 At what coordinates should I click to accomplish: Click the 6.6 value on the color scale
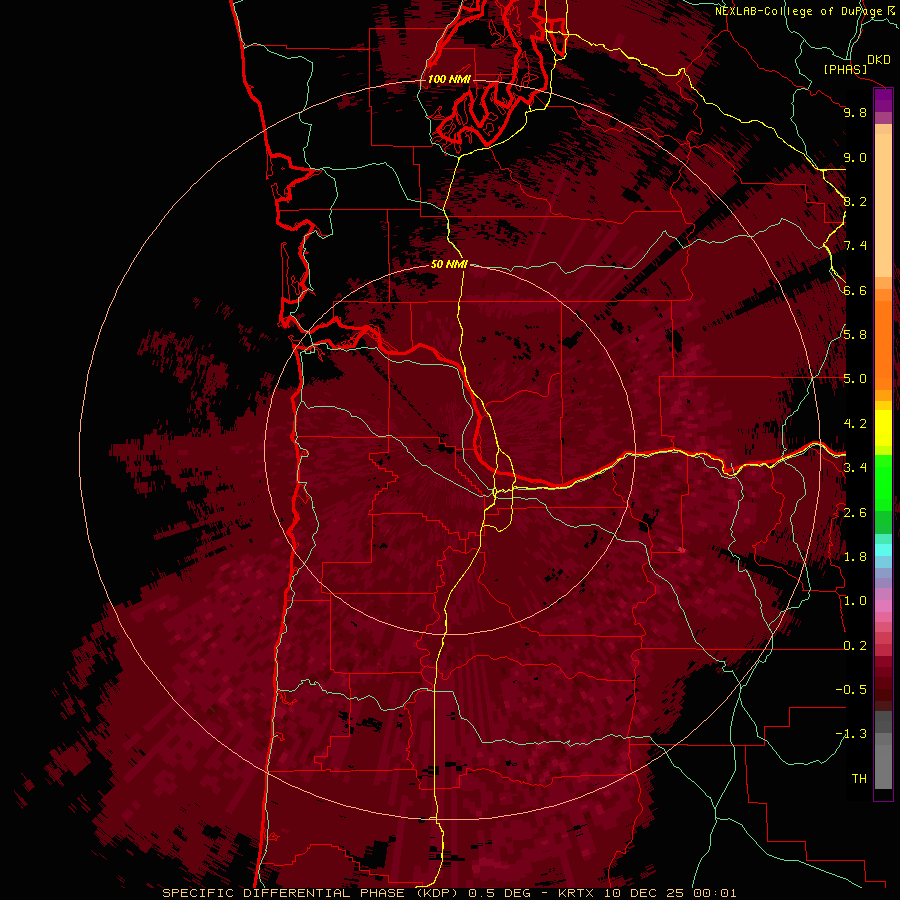855,290
